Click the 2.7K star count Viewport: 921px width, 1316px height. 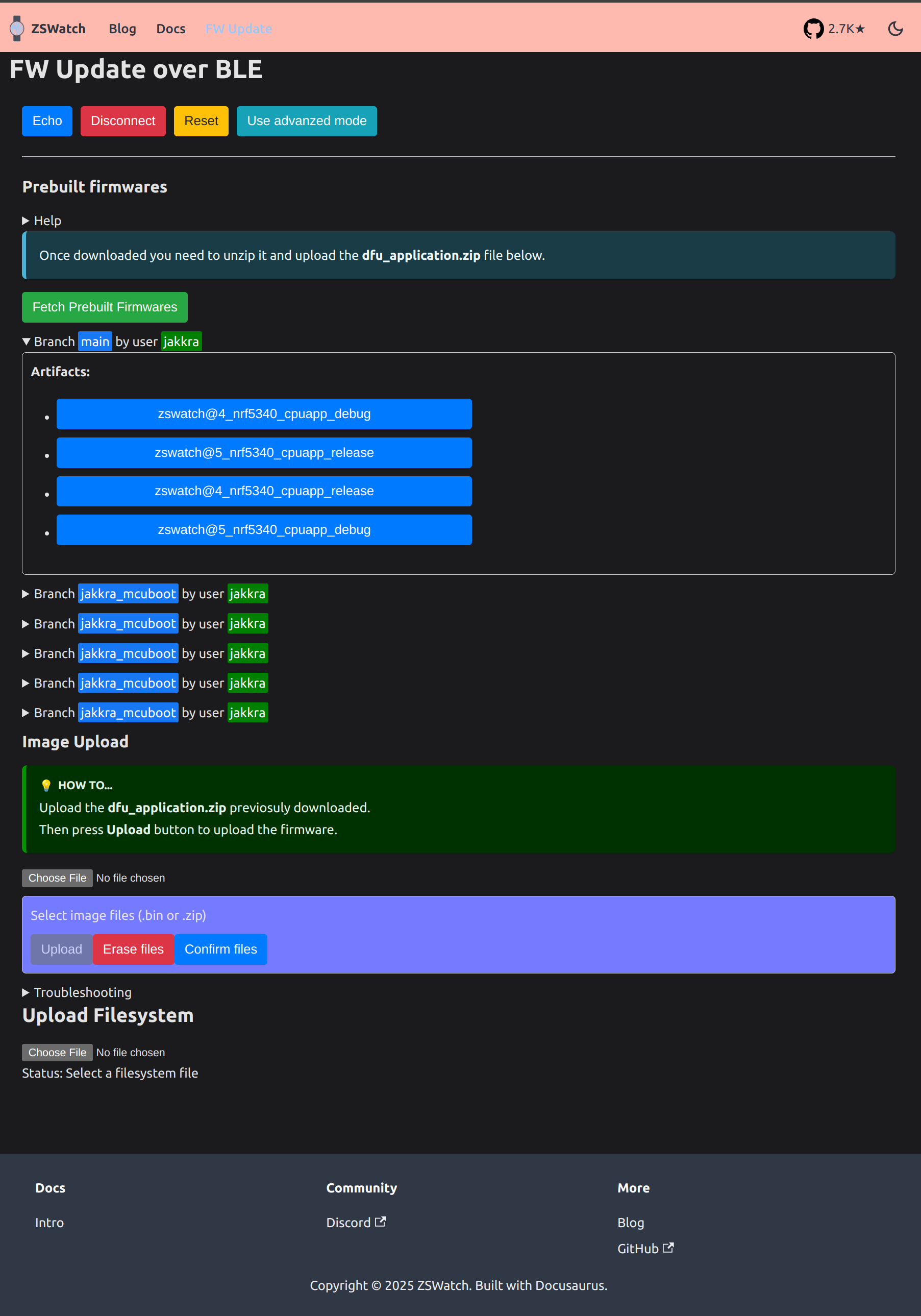tap(847, 29)
